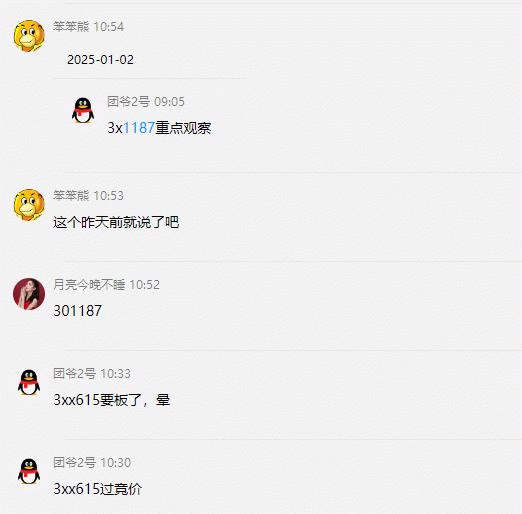The height and width of the screenshot is (514, 522).
Task: Click the 09:05 timestamp of the quoted message
Action: pos(169,102)
